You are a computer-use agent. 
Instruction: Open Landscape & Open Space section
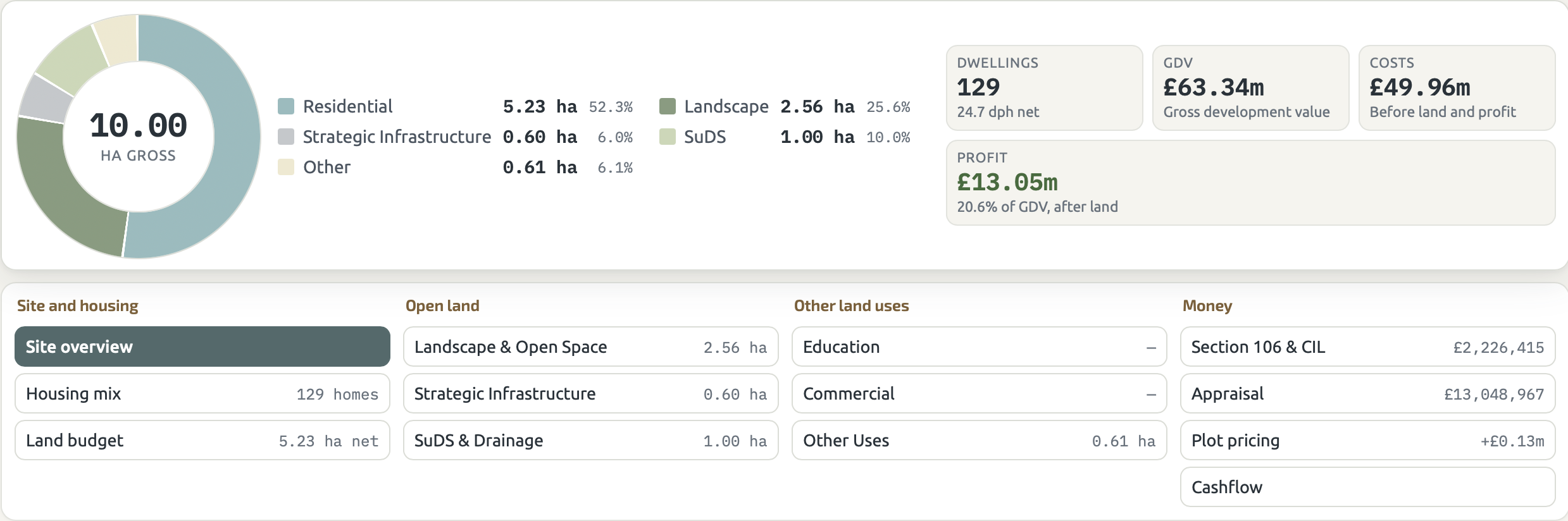point(591,346)
